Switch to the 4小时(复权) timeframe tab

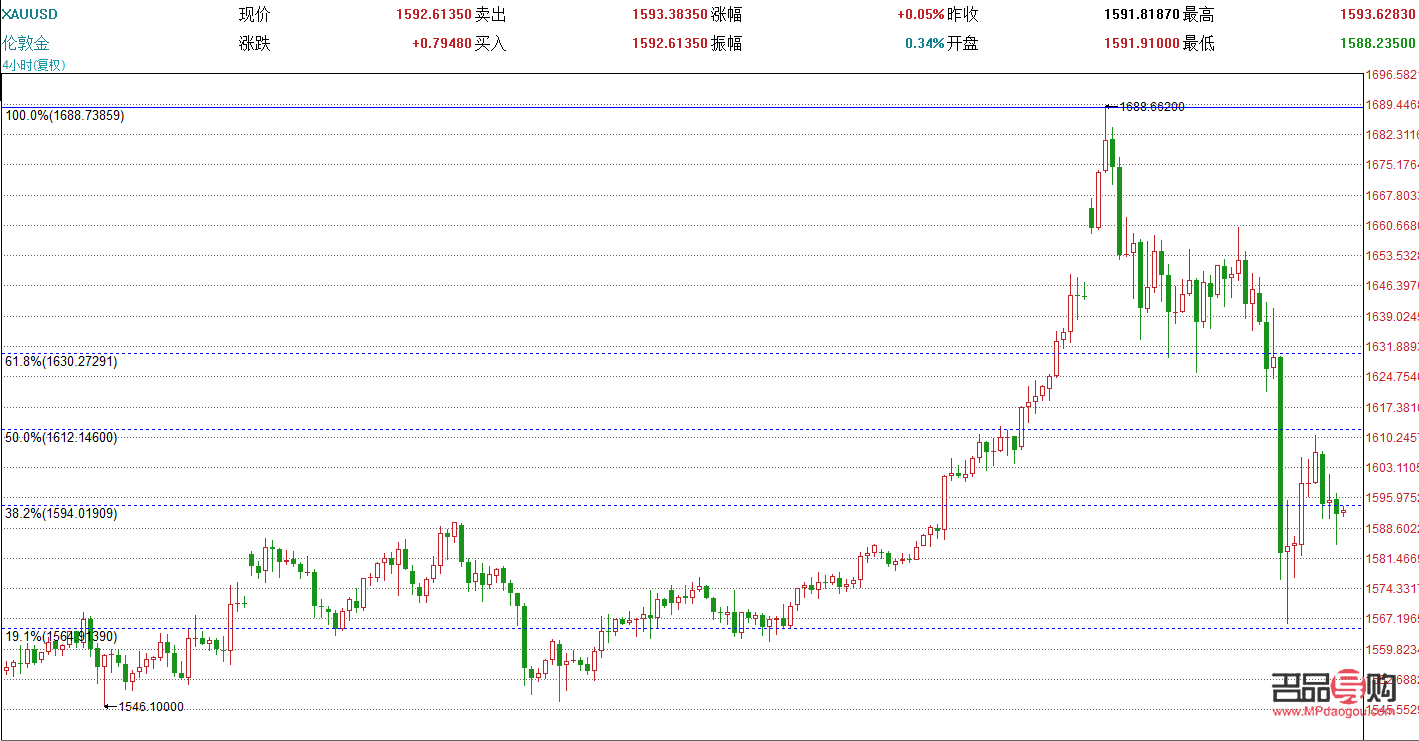[34, 63]
